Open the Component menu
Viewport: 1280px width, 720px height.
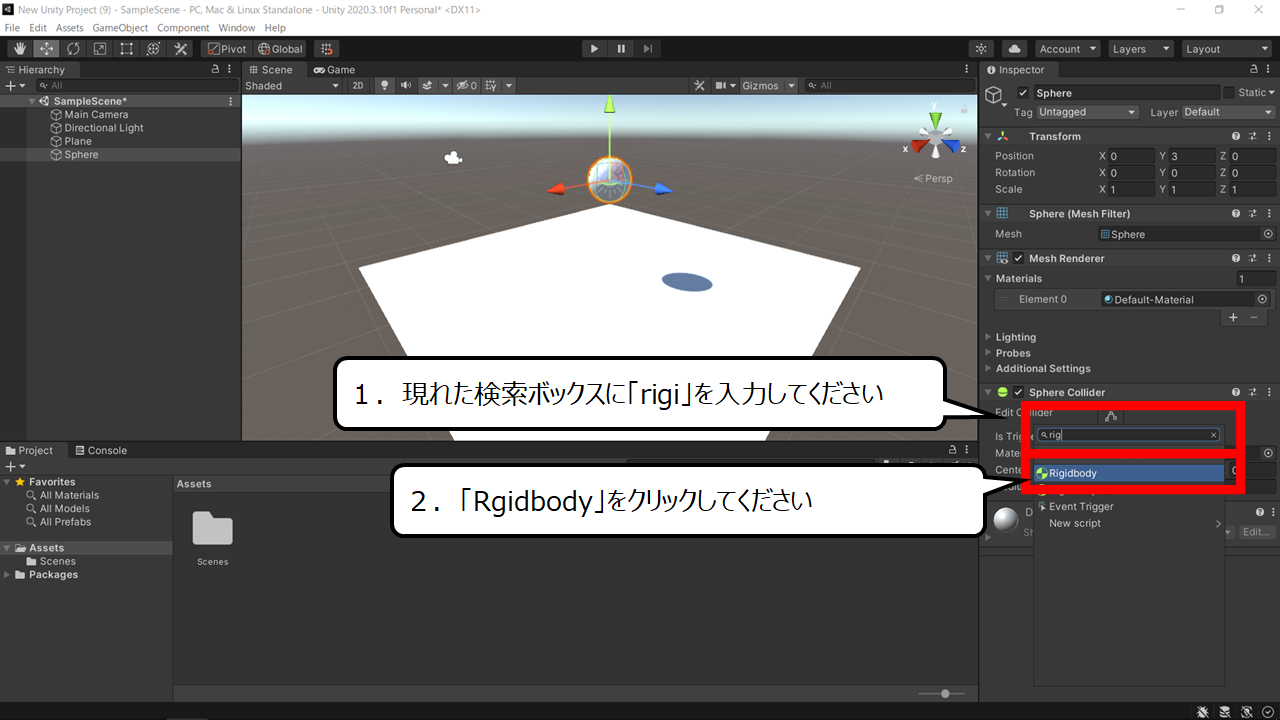(x=183, y=28)
